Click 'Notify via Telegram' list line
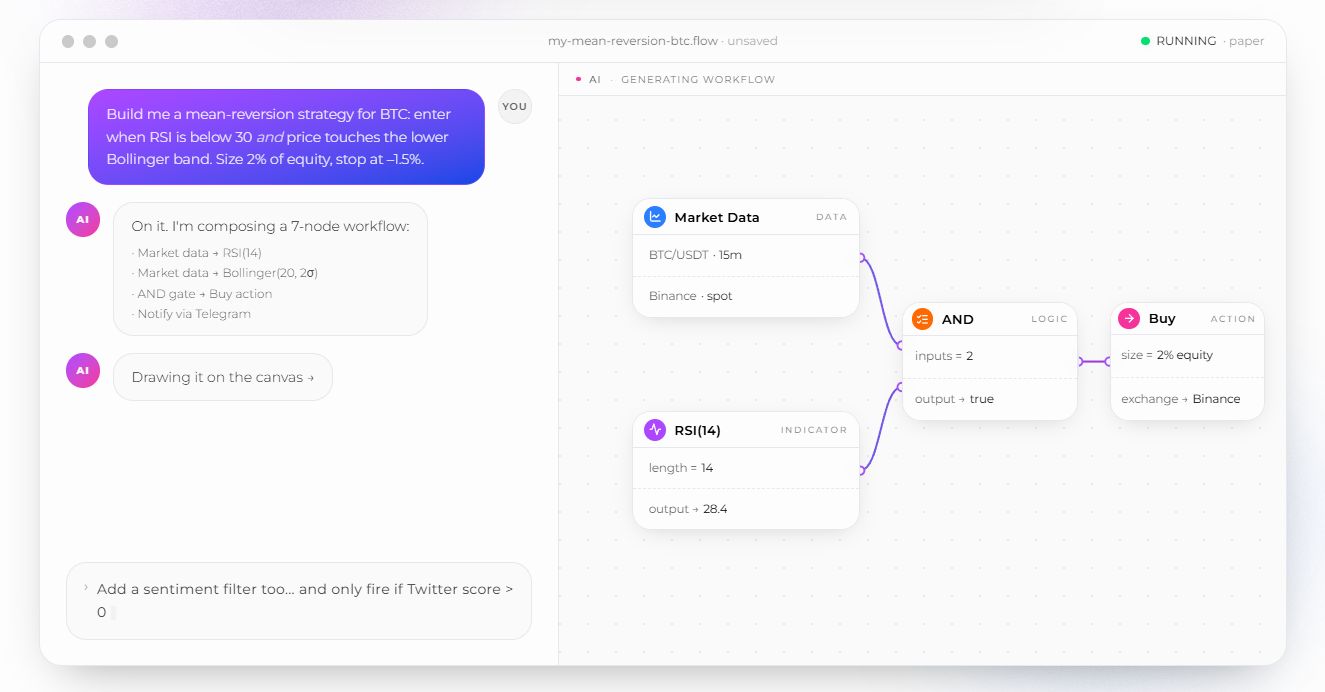Image resolution: width=1325 pixels, height=692 pixels. point(191,314)
